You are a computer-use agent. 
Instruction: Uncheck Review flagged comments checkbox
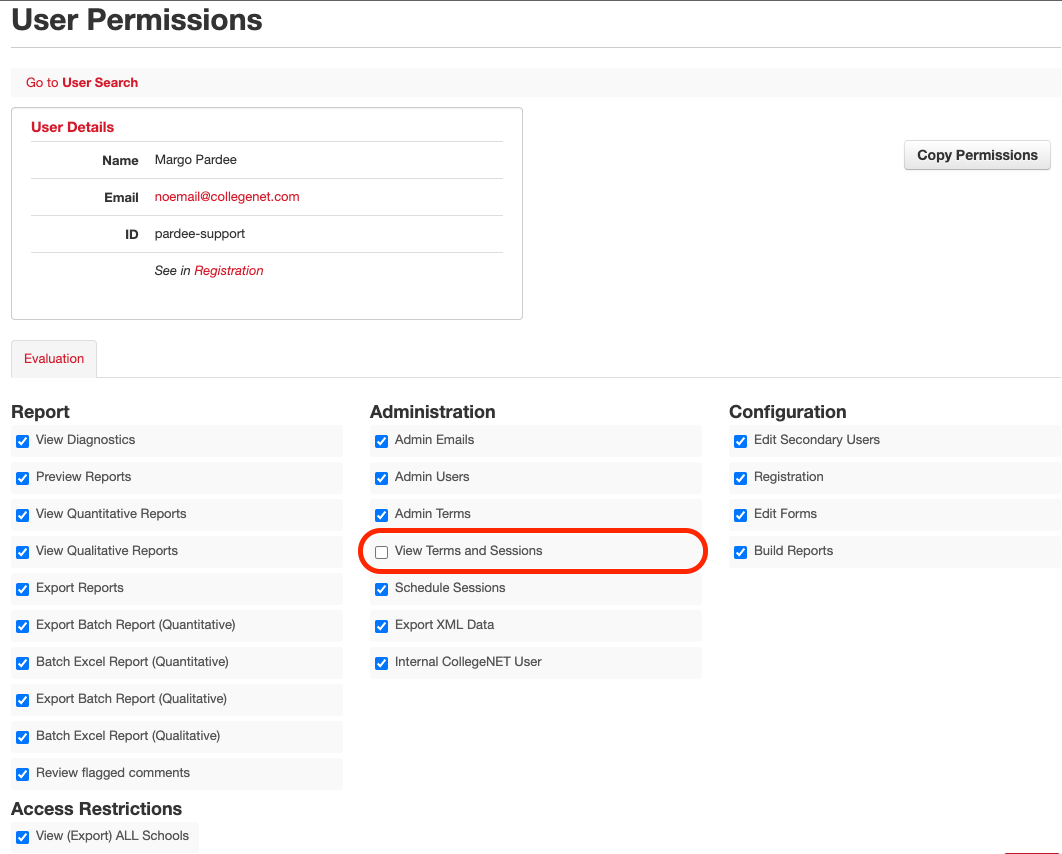tap(22, 774)
